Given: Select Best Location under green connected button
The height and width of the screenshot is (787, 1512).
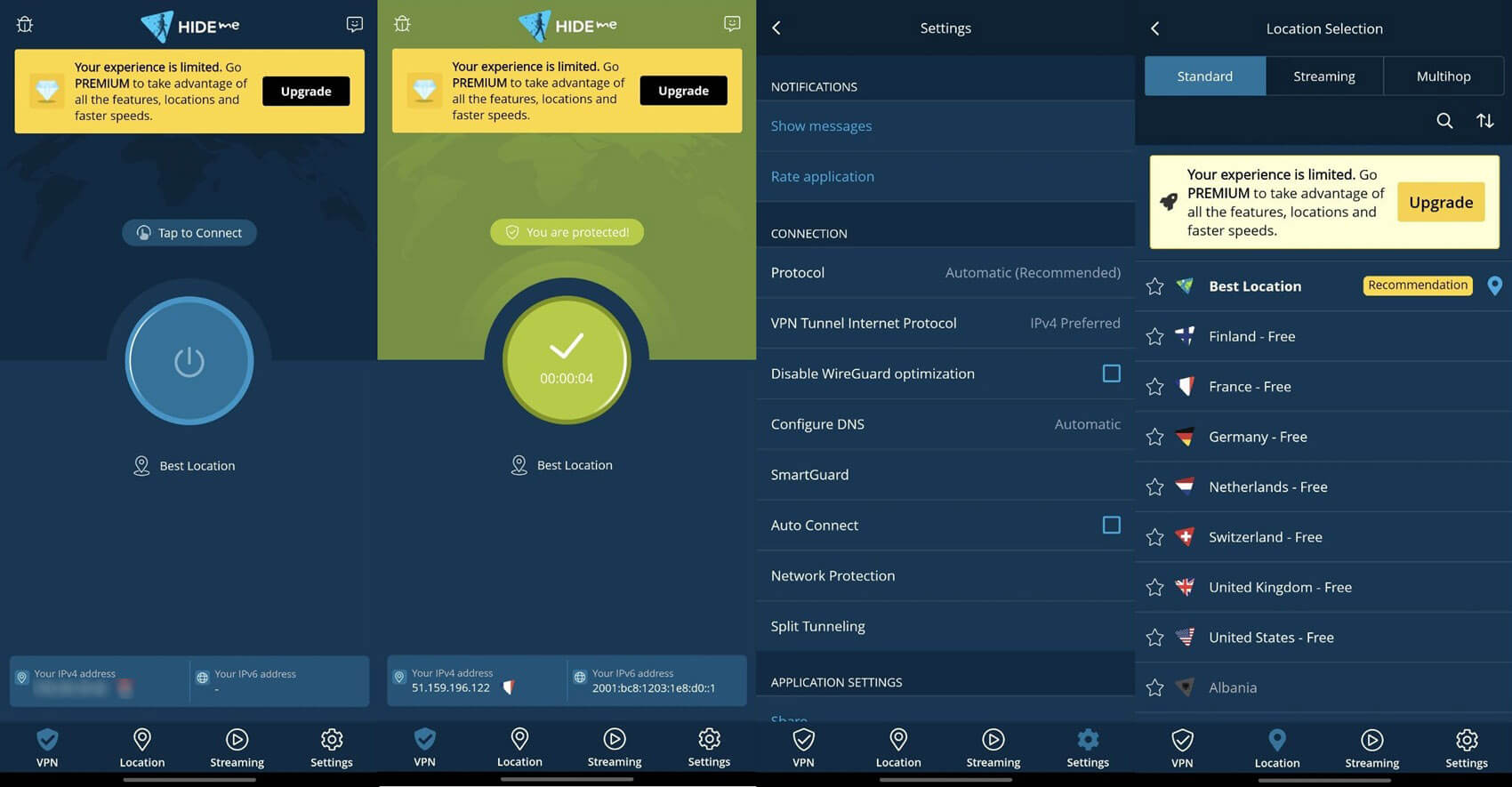Looking at the screenshot, I should tap(562, 465).
